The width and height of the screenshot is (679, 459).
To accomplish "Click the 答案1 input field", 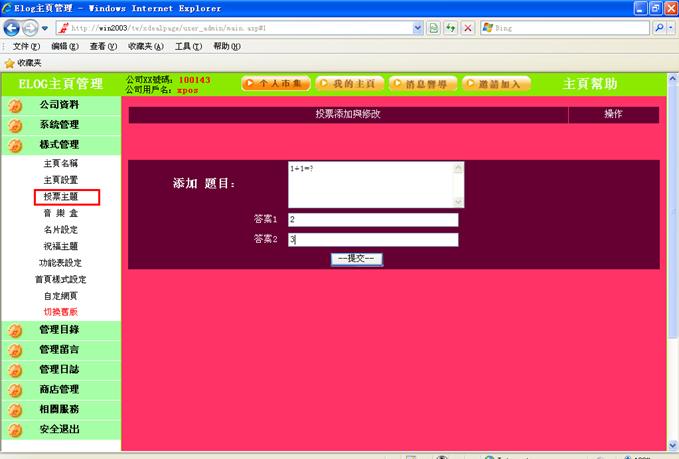I will [372, 220].
